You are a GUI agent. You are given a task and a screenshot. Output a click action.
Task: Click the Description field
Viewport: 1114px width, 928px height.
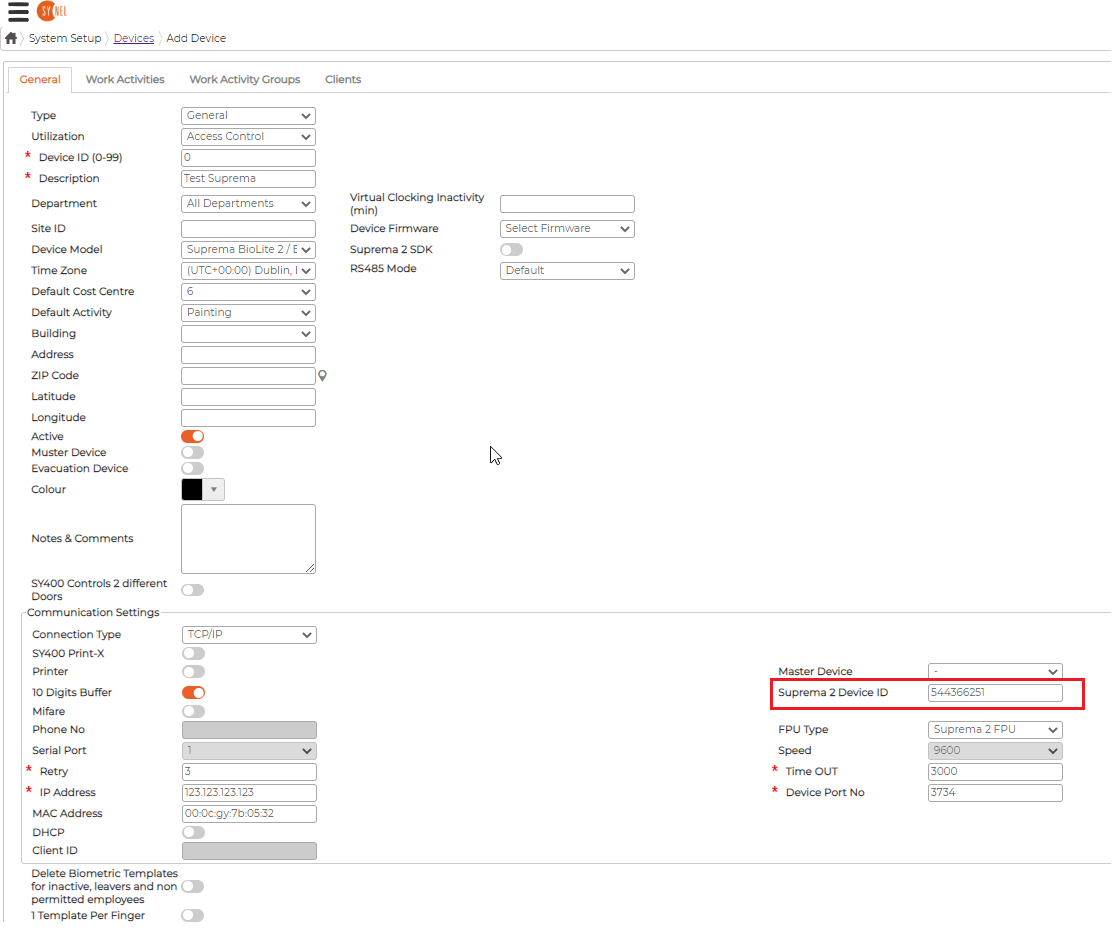pyautogui.click(x=248, y=178)
